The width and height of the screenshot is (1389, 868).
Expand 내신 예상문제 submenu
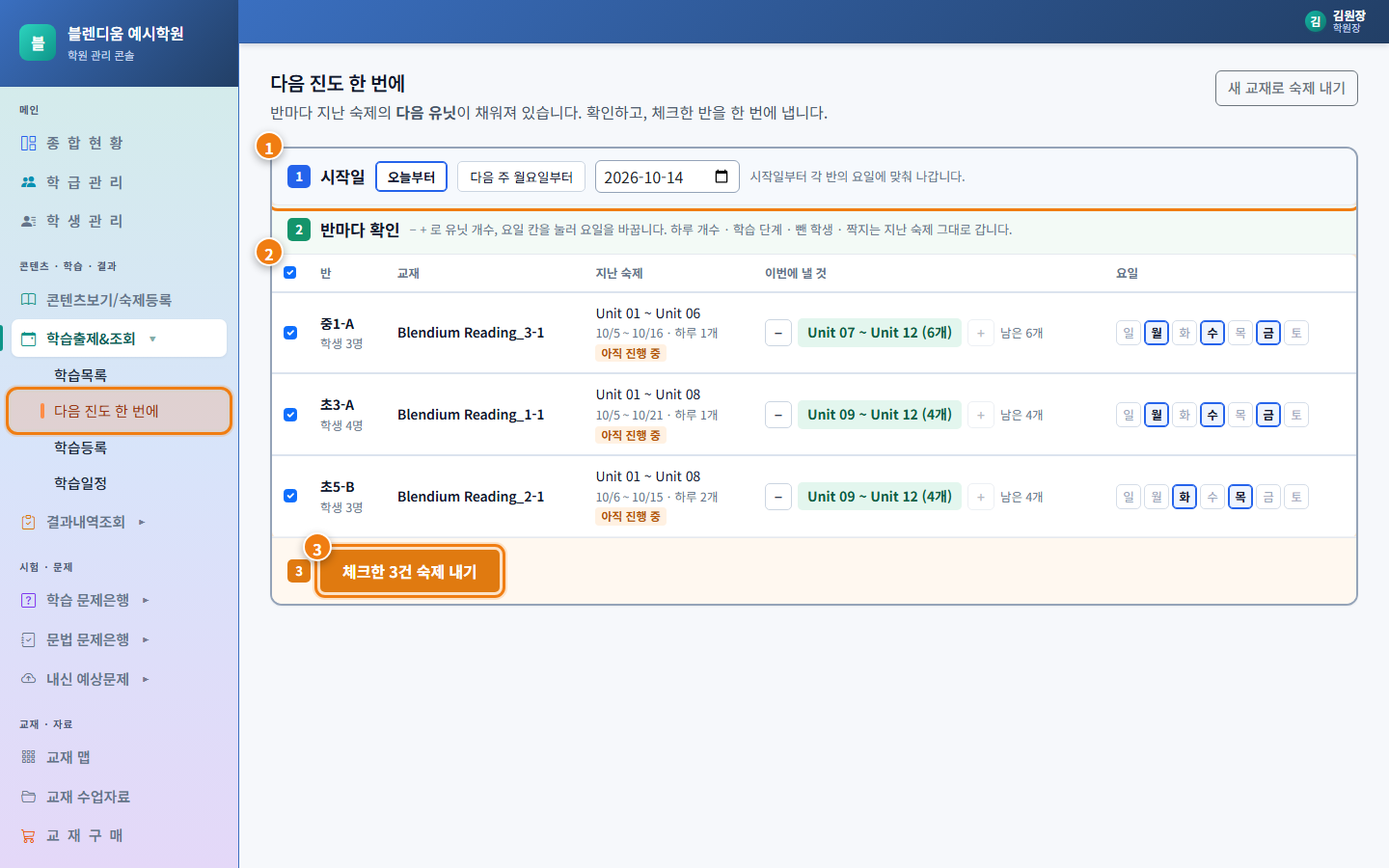120,679
